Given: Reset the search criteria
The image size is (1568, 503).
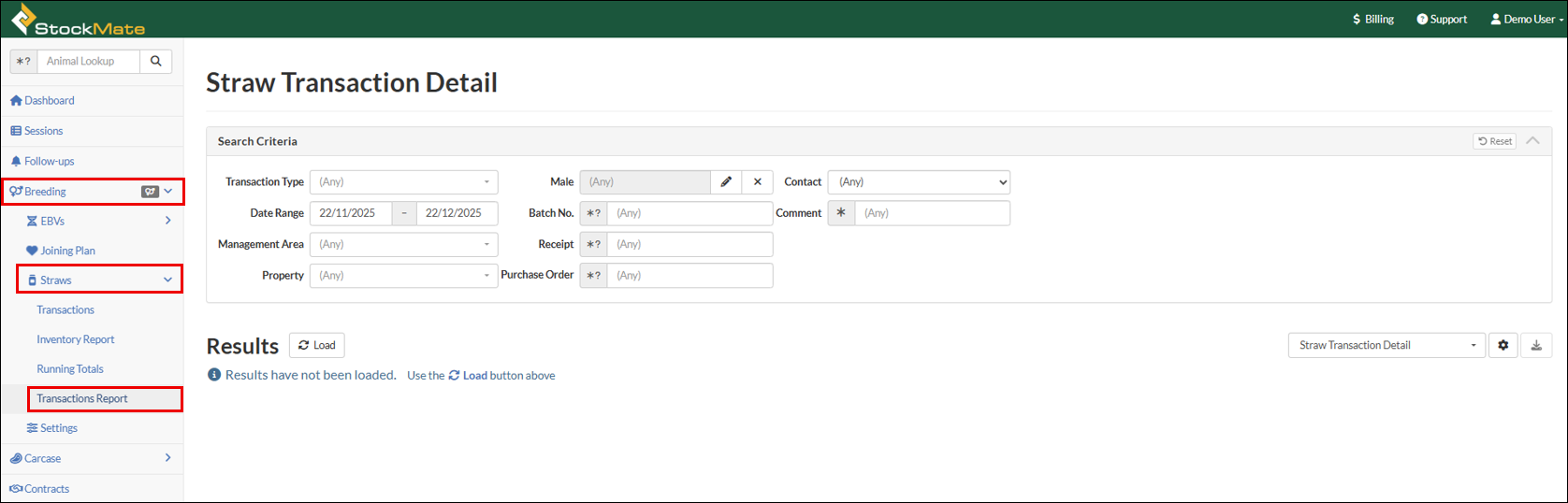Looking at the screenshot, I should 1494,141.
